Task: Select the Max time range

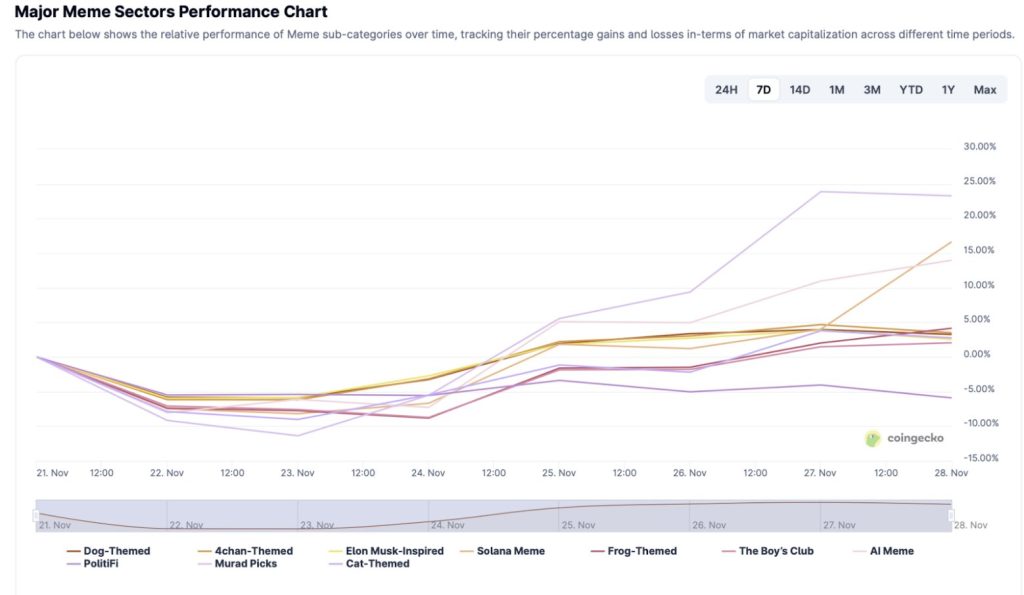Action: pyautogui.click(x=985, y=90)
